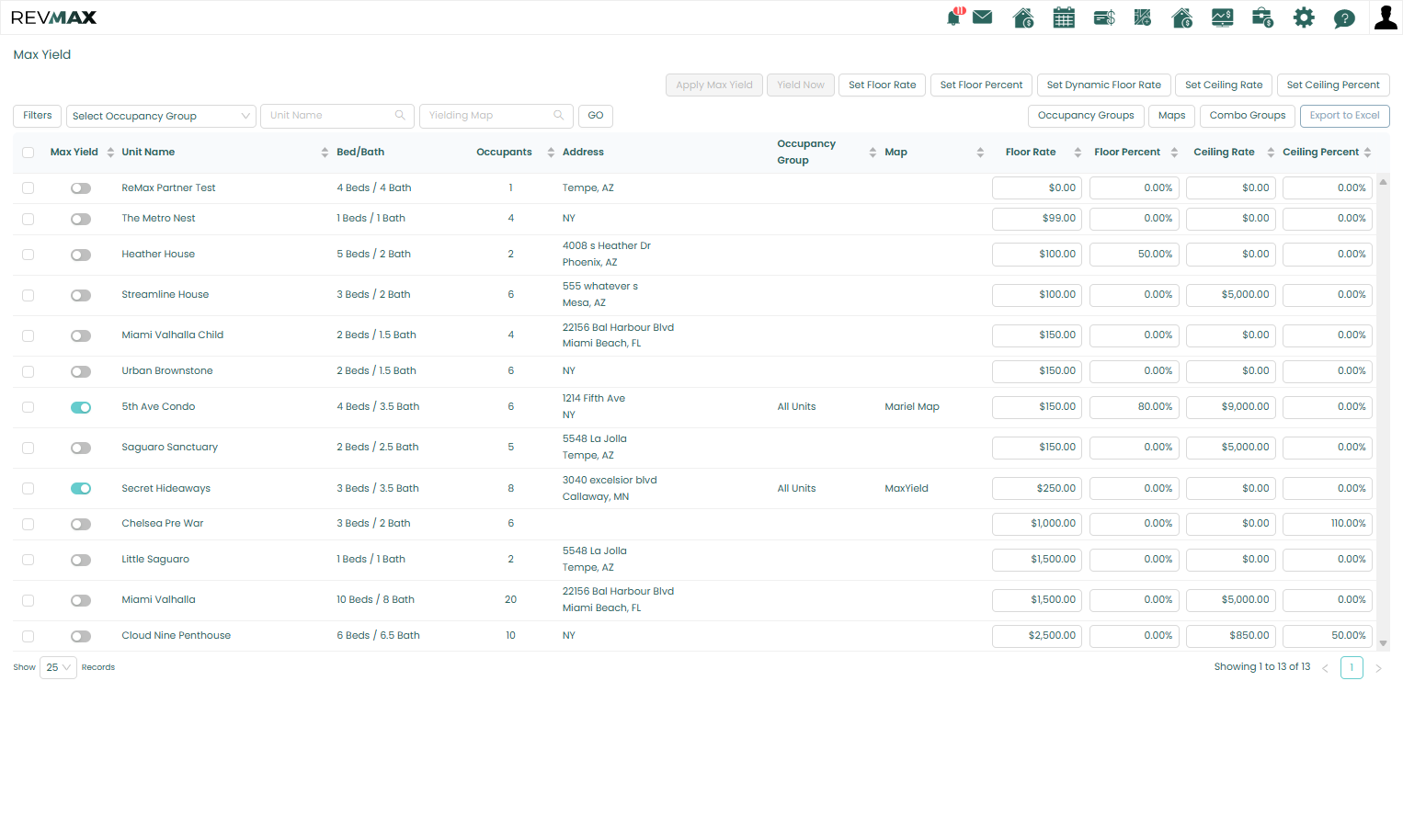The image size is (1403, 840).
Task: Click the Miami Valhalla Child unit name
Action: point(173,335)
